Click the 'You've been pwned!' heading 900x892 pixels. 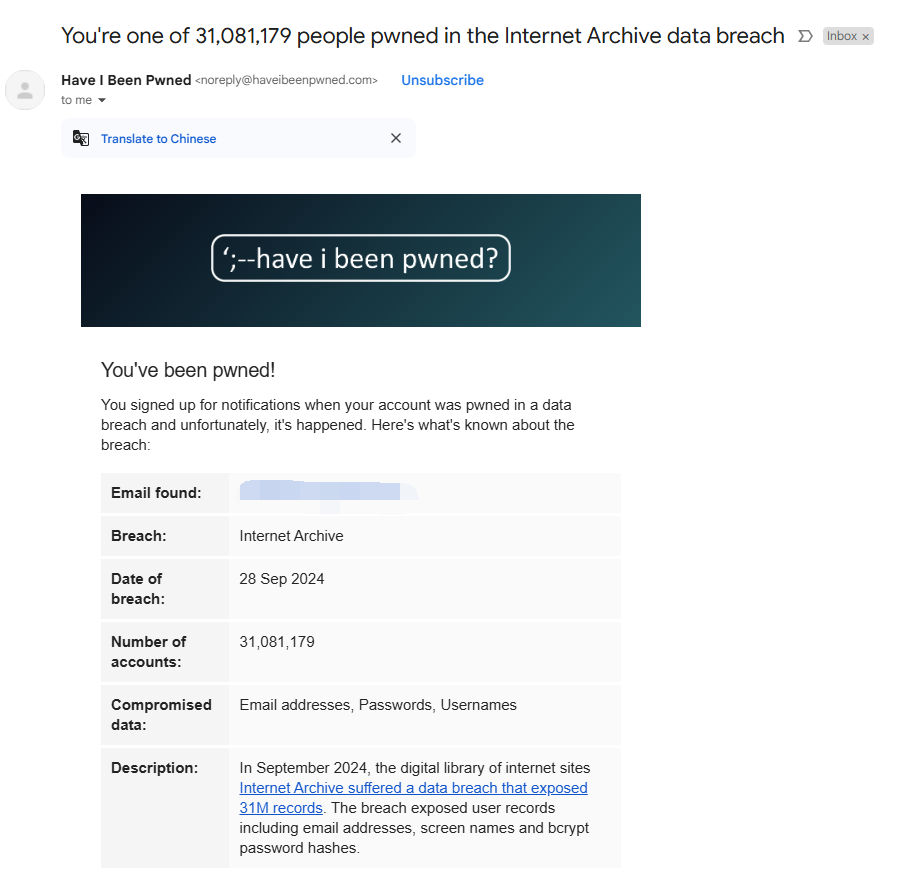coord(188,370)
